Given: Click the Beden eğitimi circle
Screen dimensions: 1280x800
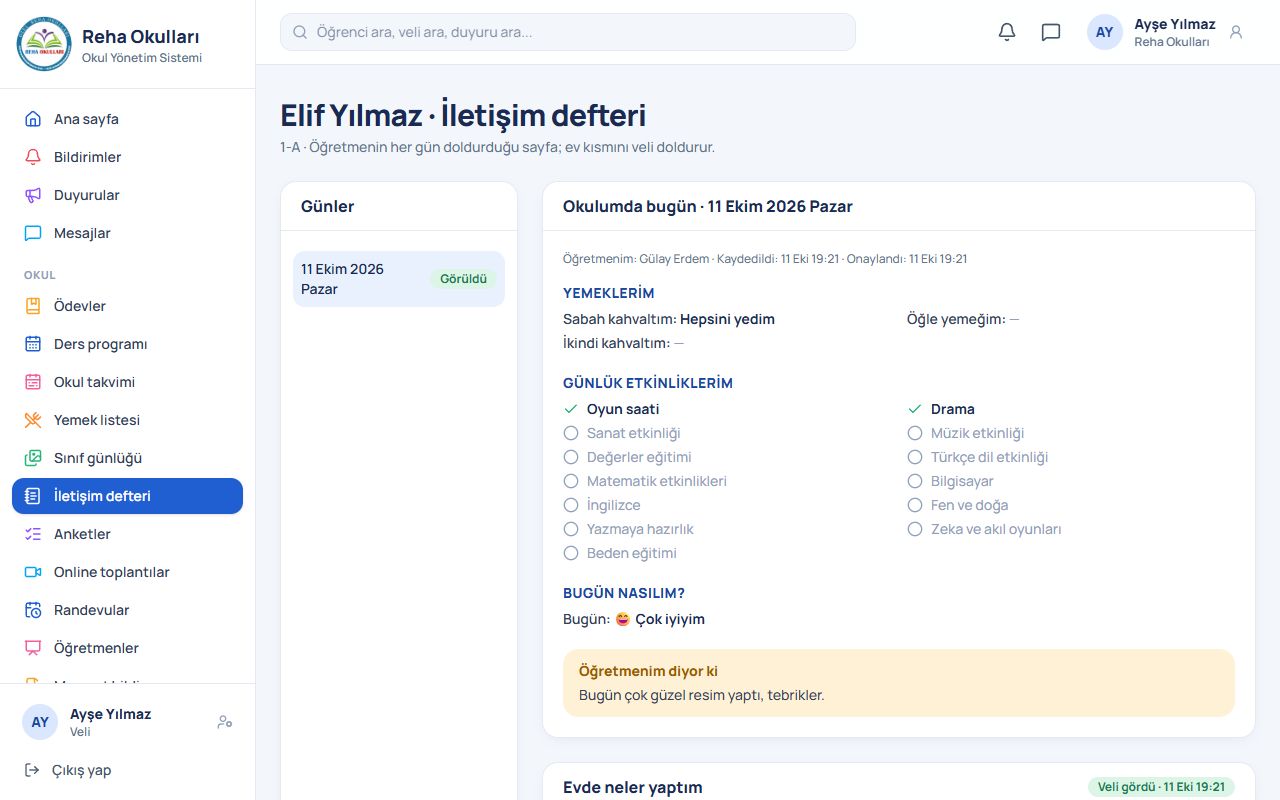Looking at the screenshot, I should [571, 553].
